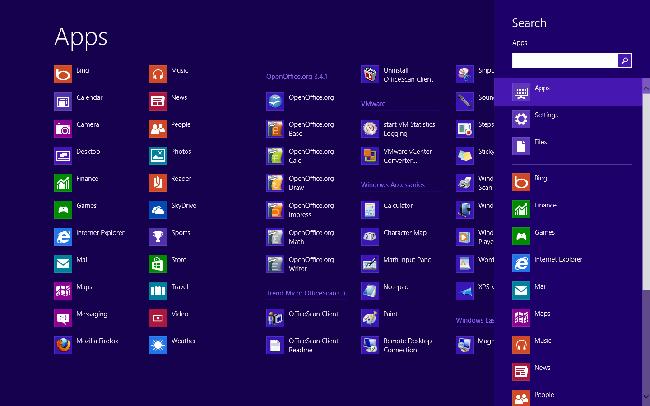The width and height of the screenshot is (650, 406).
Task: Launch VMware vCenter Converter
Action: [370, 156]
